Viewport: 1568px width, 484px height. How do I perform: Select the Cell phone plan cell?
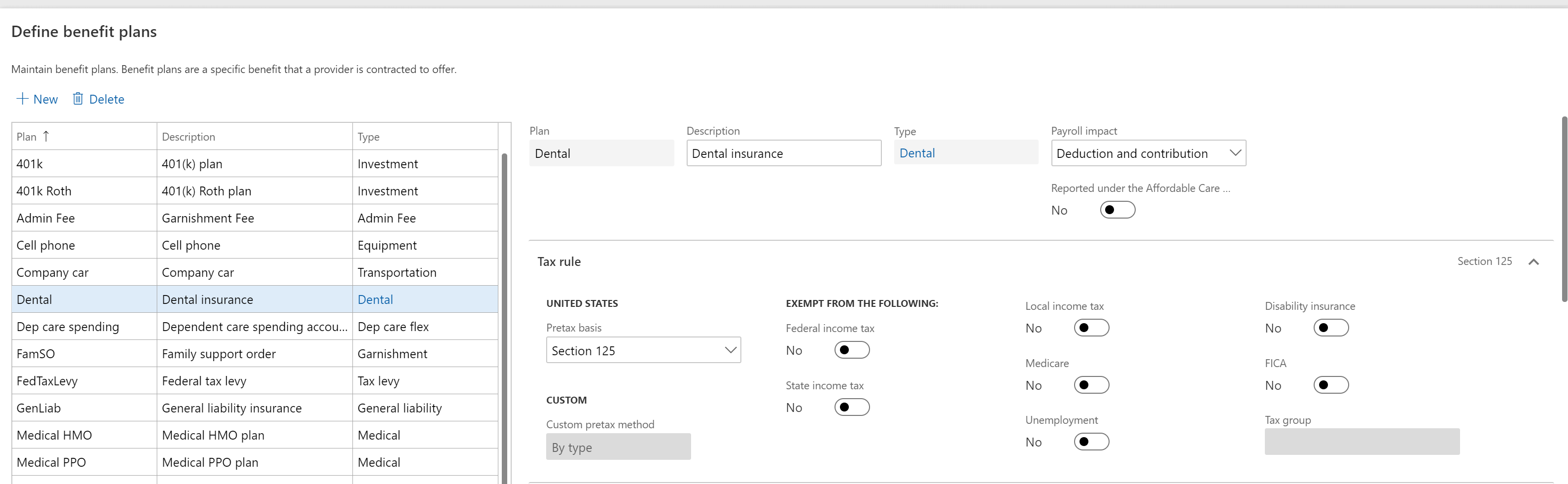pyautogui.click(x=84, y=245)
